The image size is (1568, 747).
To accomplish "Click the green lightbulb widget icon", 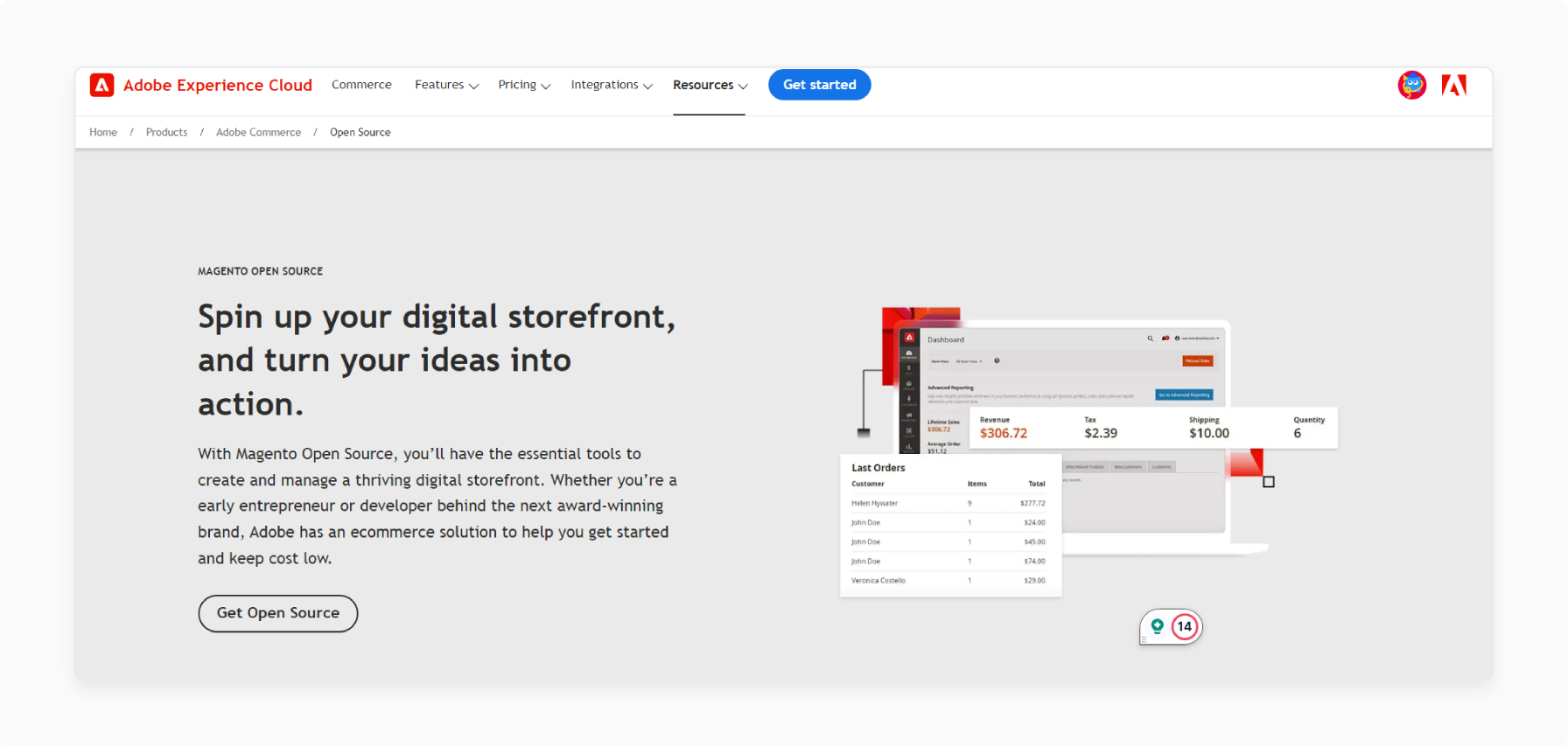I will pyautogui.click(x=1157, y=626).
